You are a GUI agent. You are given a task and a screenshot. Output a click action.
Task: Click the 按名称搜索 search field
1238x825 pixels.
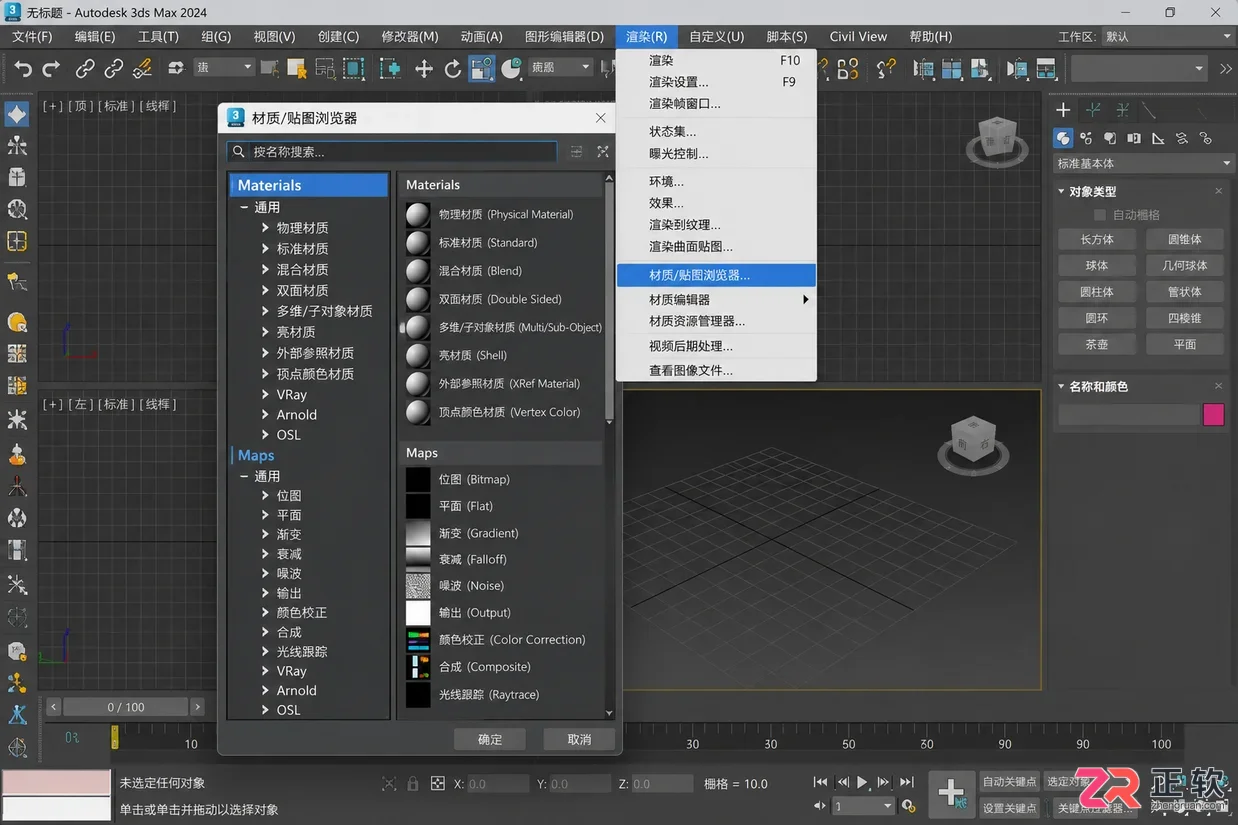[392, 152]
